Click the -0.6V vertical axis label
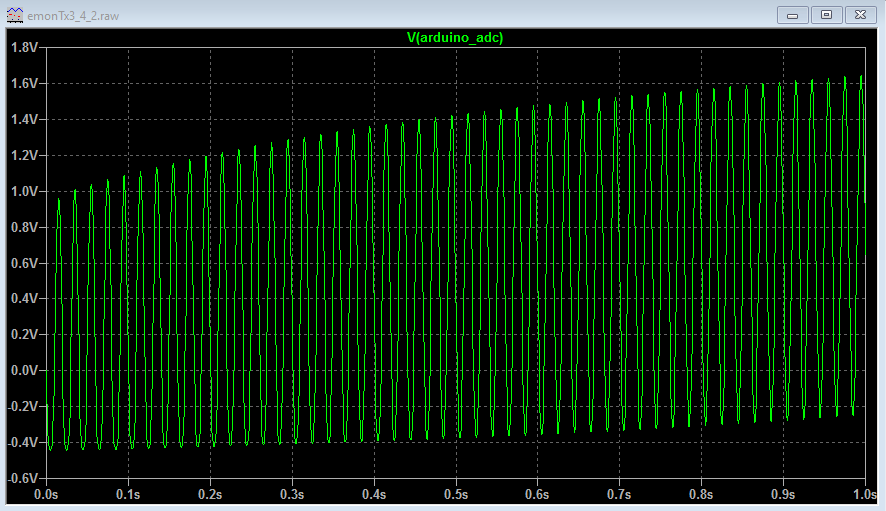Image resolution: width=886 pixels, height=511 pixels. point(23,478)
